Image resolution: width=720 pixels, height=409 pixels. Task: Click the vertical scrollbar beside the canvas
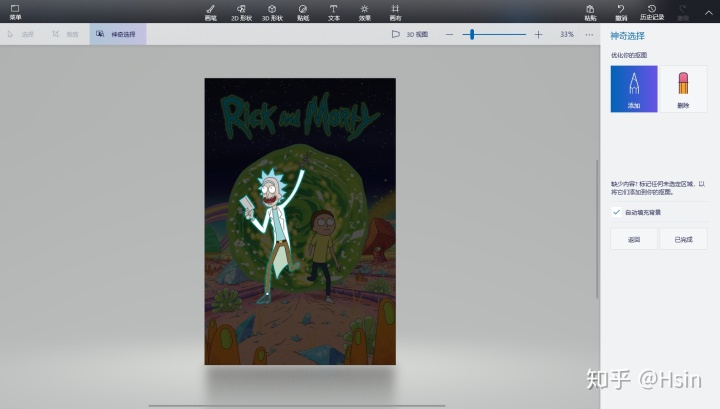597,230
